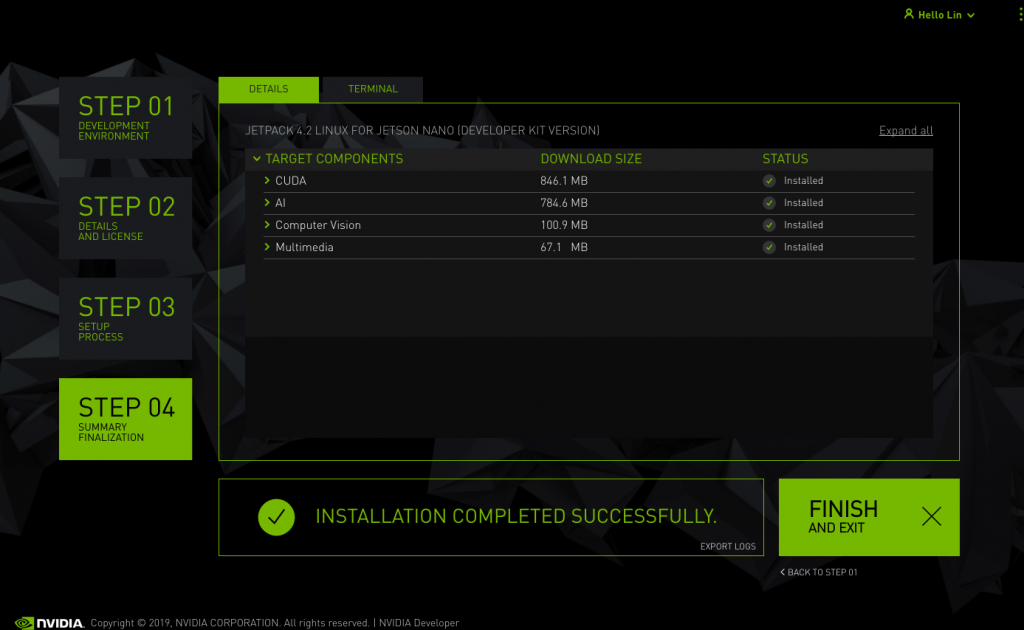Viewport: 1024px width, 630px height.
Task: Collapse the TARGET COMPONENTS section chevron
Action: (x=257, y=159)
